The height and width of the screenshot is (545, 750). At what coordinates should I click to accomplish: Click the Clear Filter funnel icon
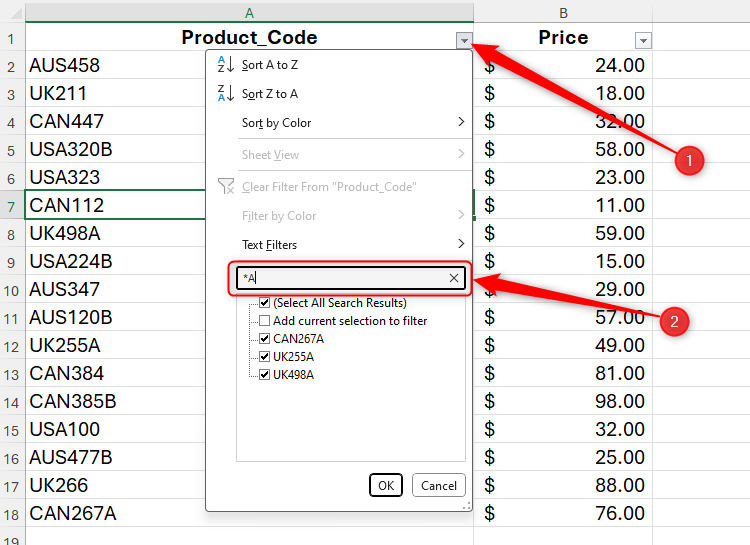[225, 187]
